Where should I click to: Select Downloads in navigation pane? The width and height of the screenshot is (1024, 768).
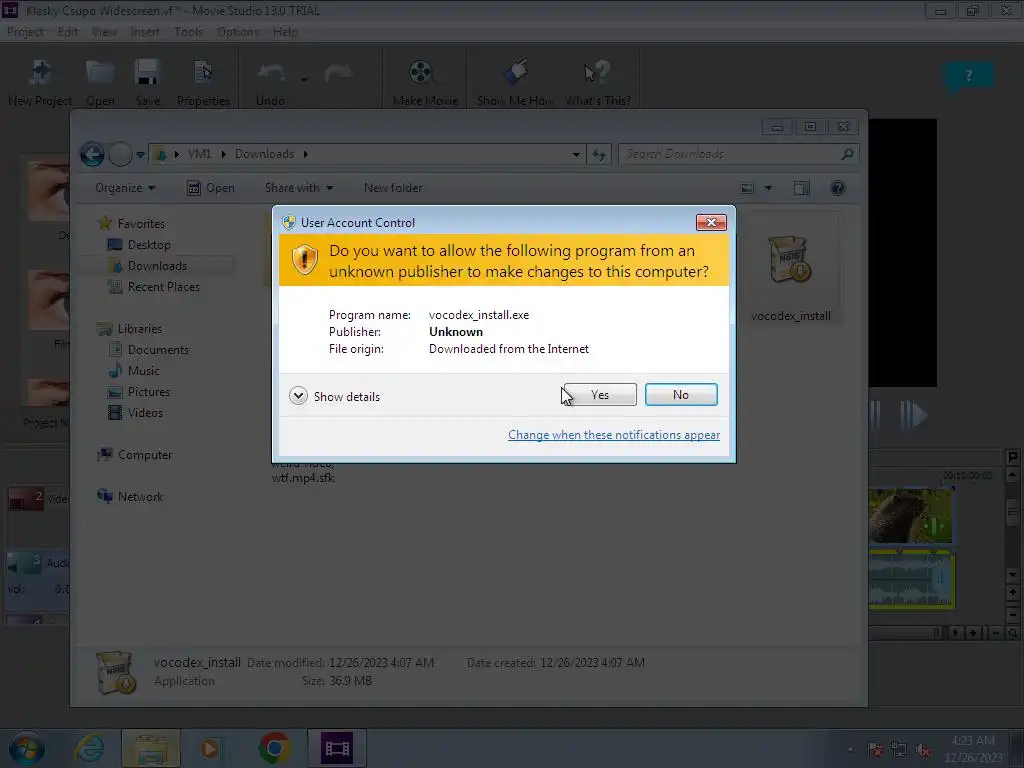148,266
